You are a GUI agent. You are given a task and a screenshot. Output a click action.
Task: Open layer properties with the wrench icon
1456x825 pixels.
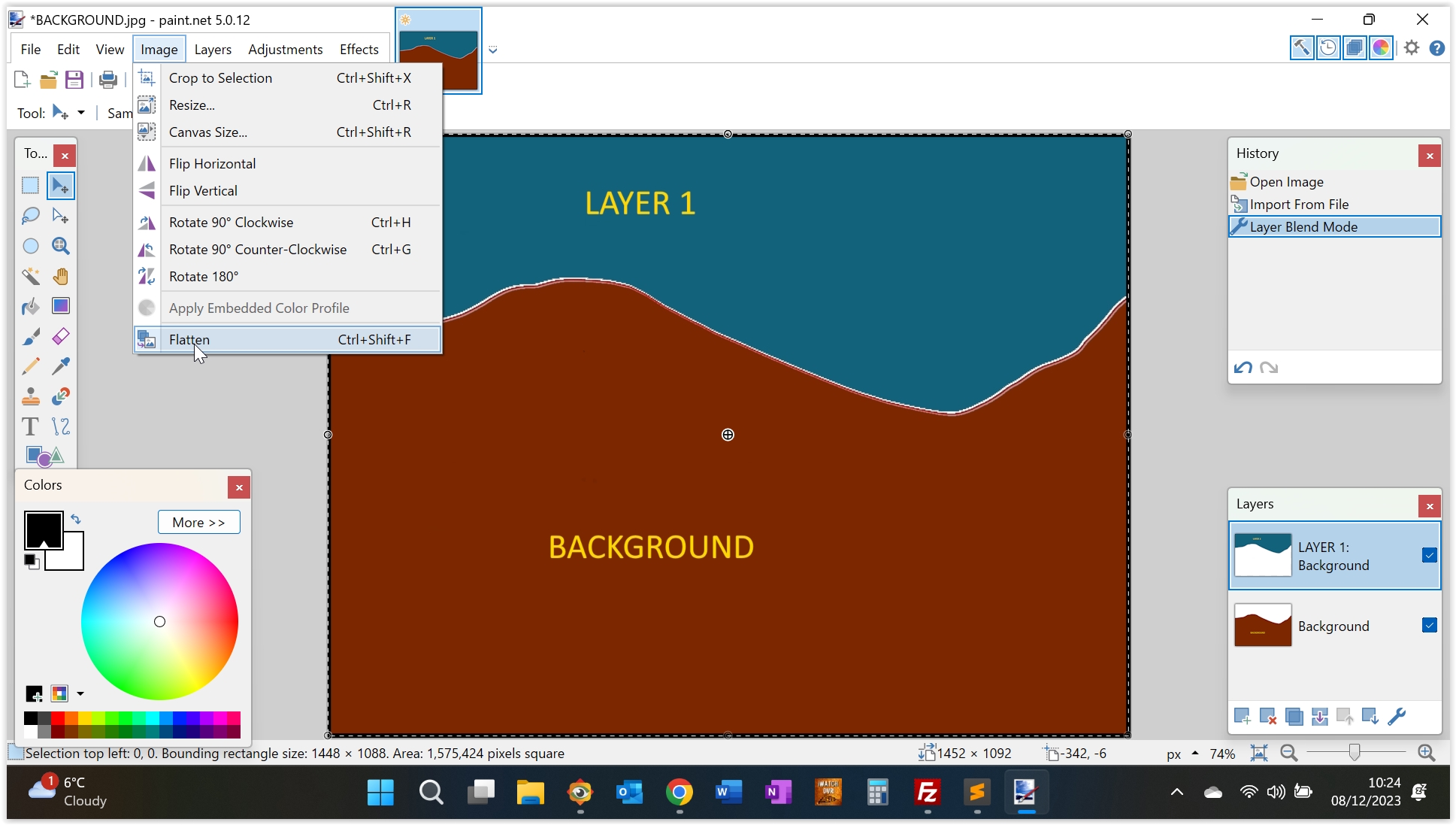click(x=1397, y=717)
